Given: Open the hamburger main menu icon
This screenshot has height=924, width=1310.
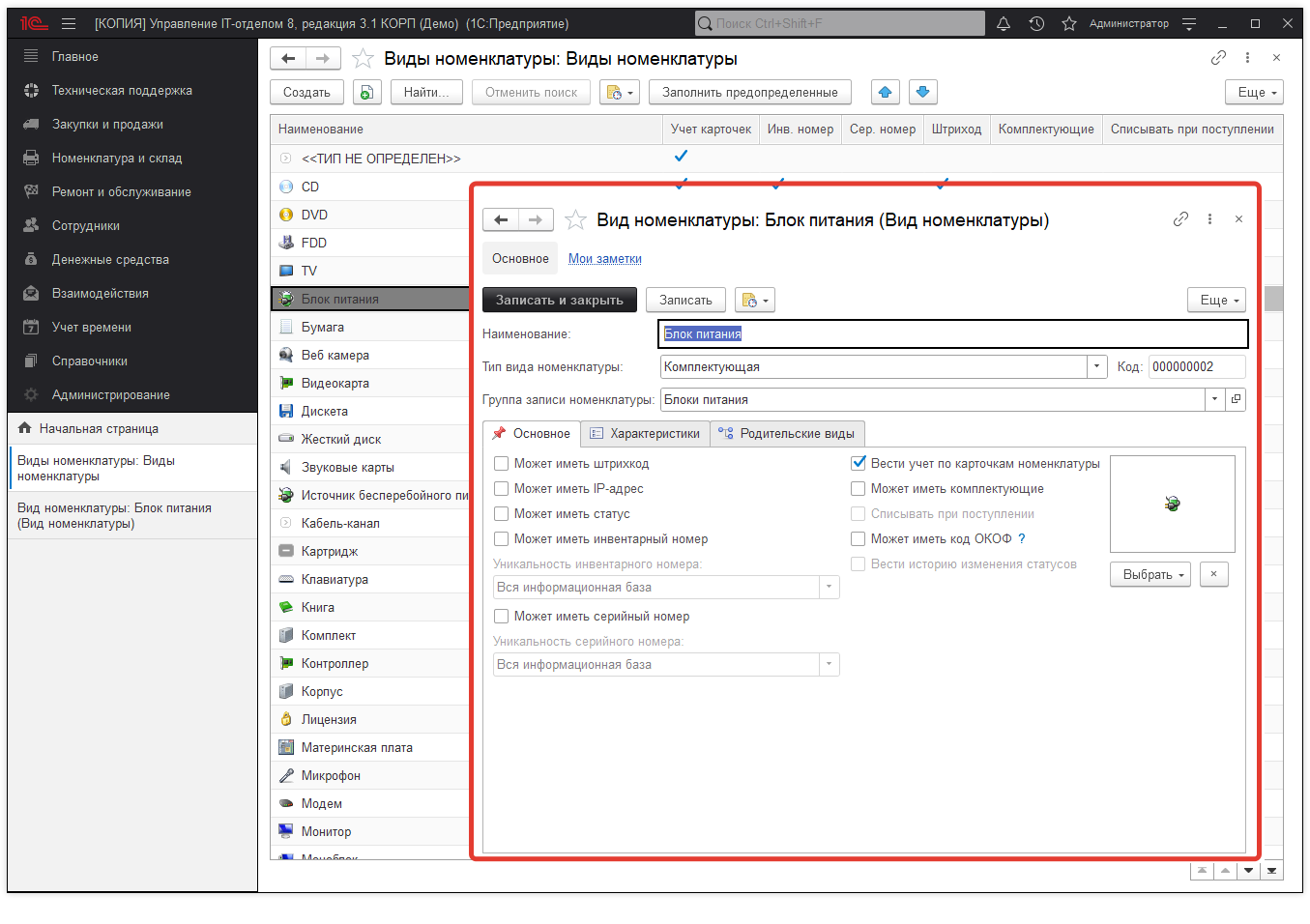Looking at the screenshot, I should pyautogui.click(x=69, y=23).
